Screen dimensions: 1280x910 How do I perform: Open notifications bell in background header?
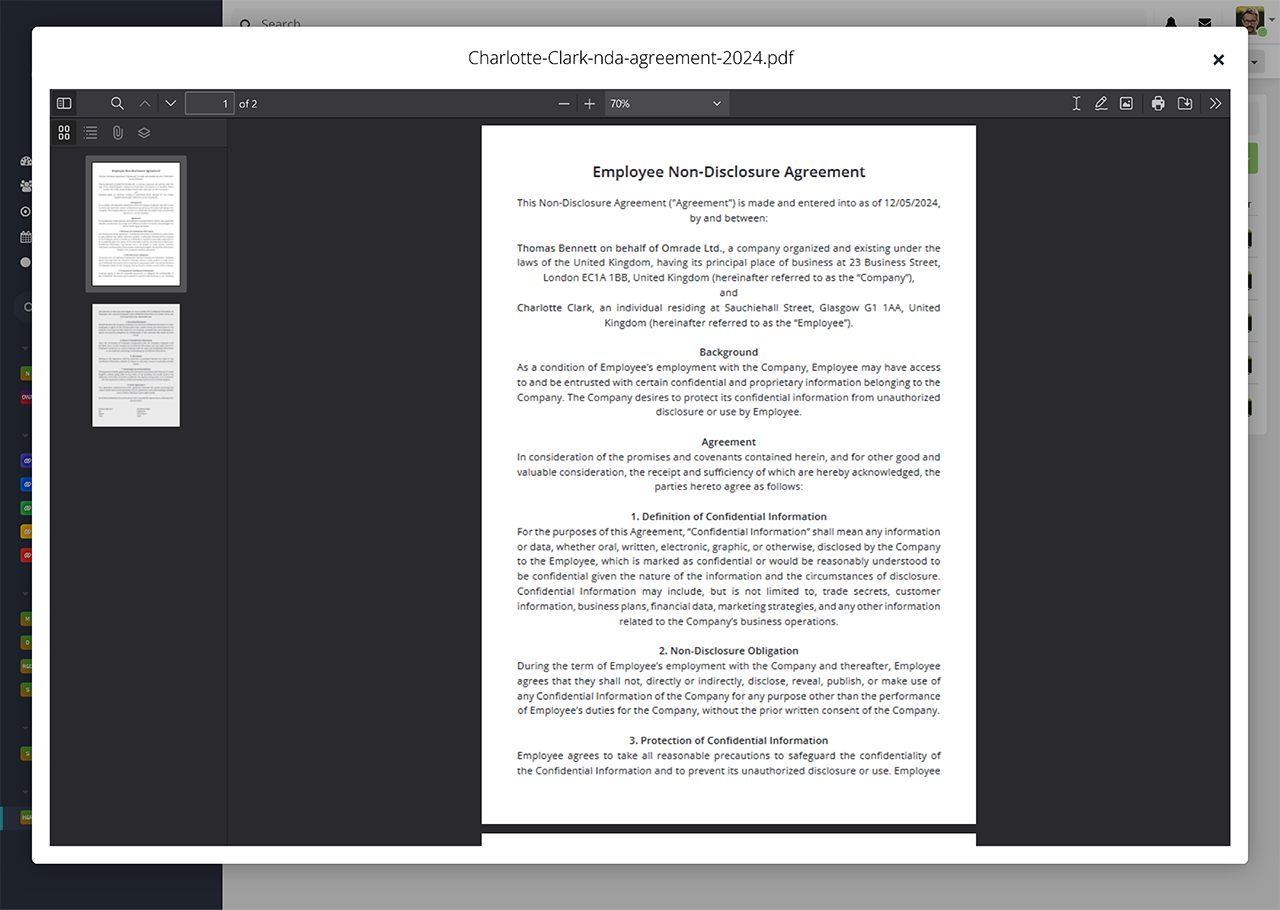(1171, 22)
